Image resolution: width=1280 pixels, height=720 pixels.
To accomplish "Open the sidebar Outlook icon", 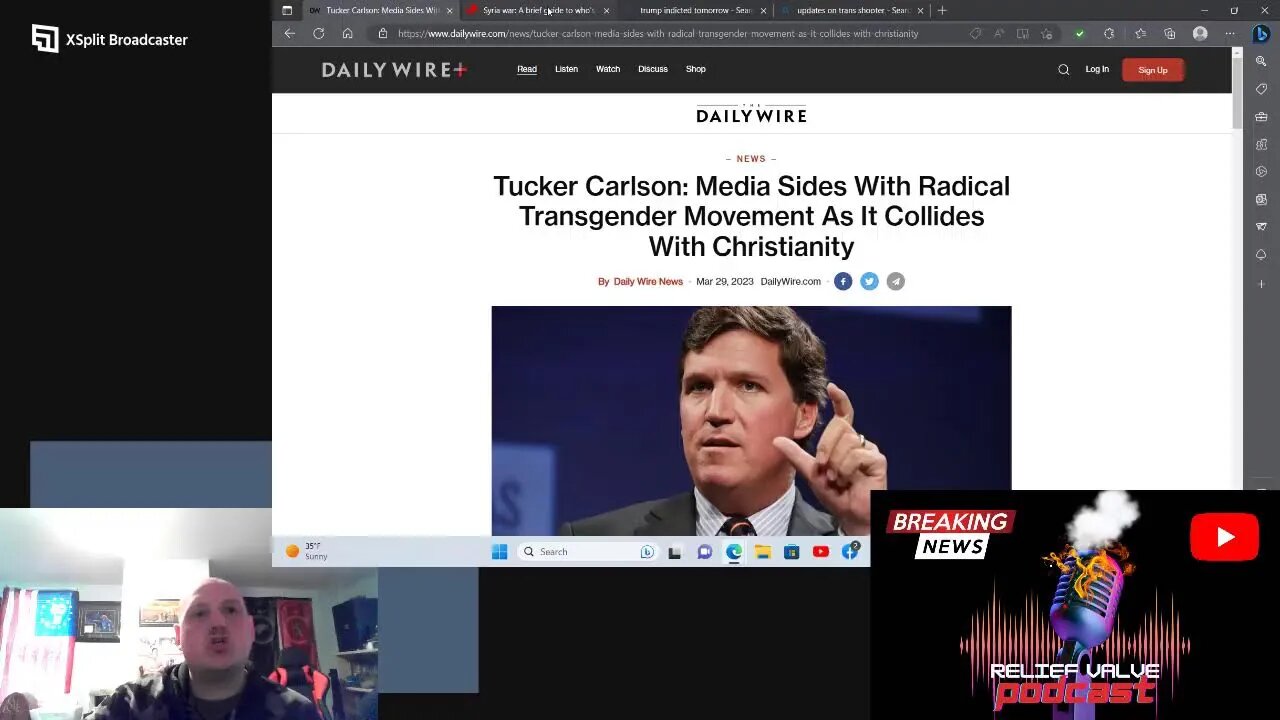I will point(1261,200).
